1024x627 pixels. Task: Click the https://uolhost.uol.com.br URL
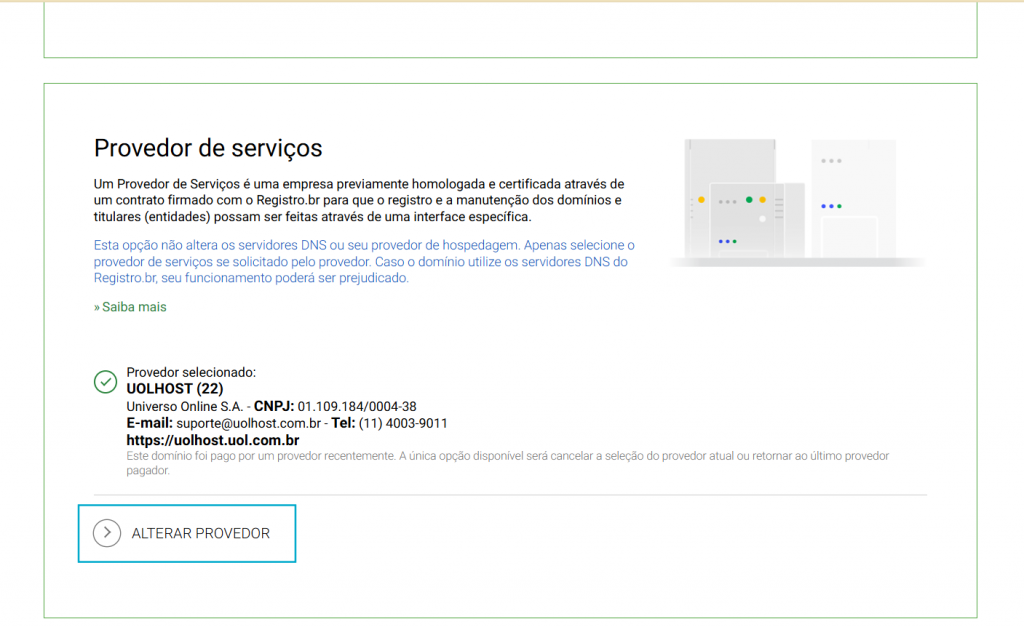pyautogui.click(x=212, y=440)
